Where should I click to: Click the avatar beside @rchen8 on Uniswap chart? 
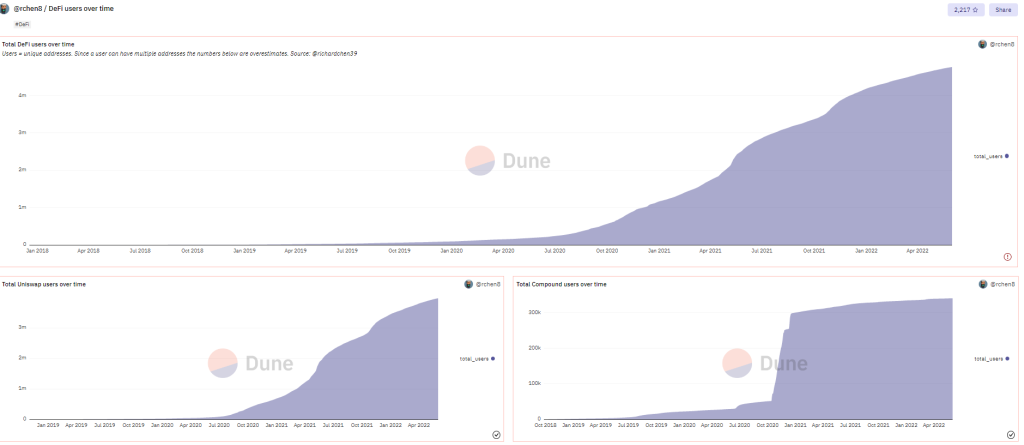click(x=468, y=284)
